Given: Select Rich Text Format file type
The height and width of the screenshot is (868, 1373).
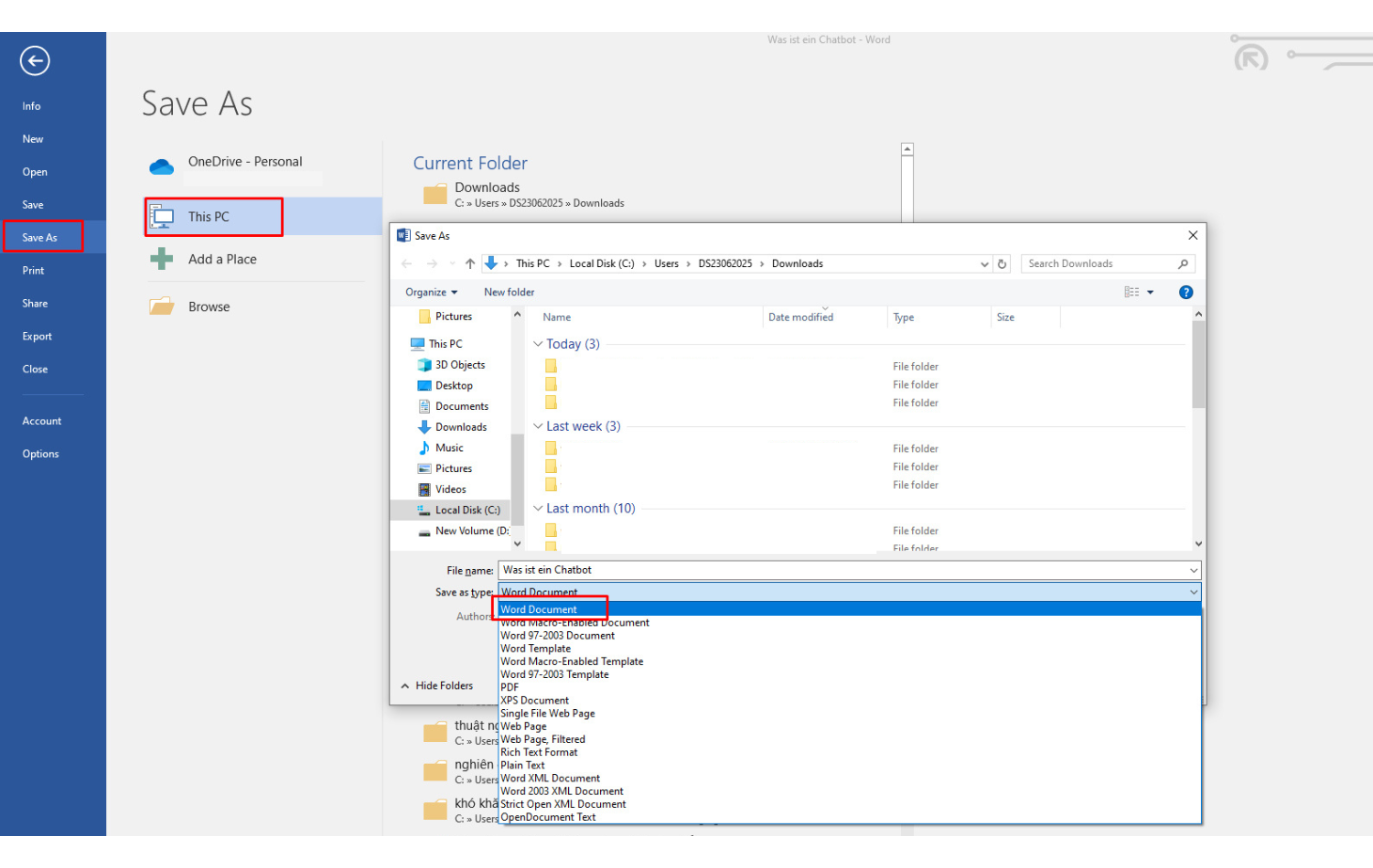Looking at the screenshot, I should (539, 752).
